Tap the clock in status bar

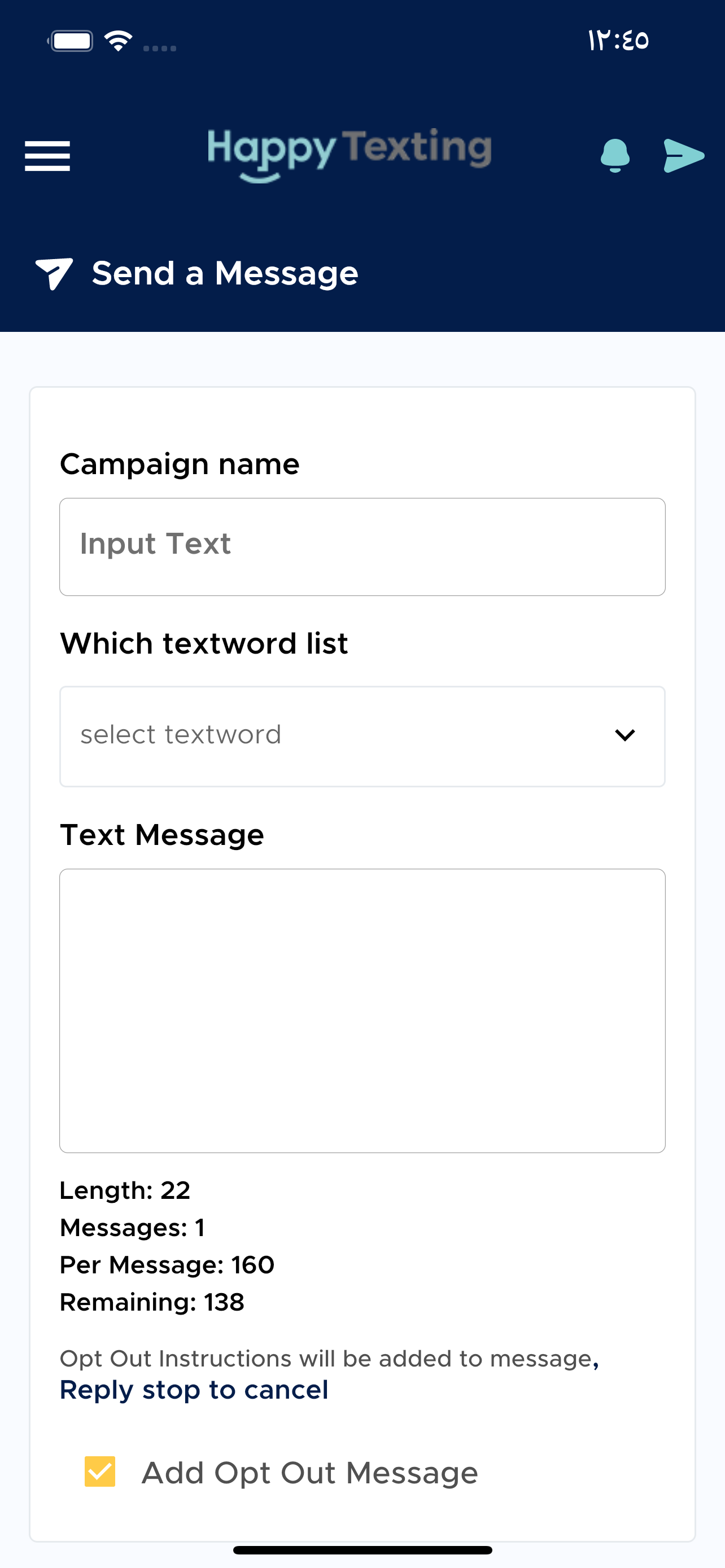pyautogui.click(x=618, y=41)
